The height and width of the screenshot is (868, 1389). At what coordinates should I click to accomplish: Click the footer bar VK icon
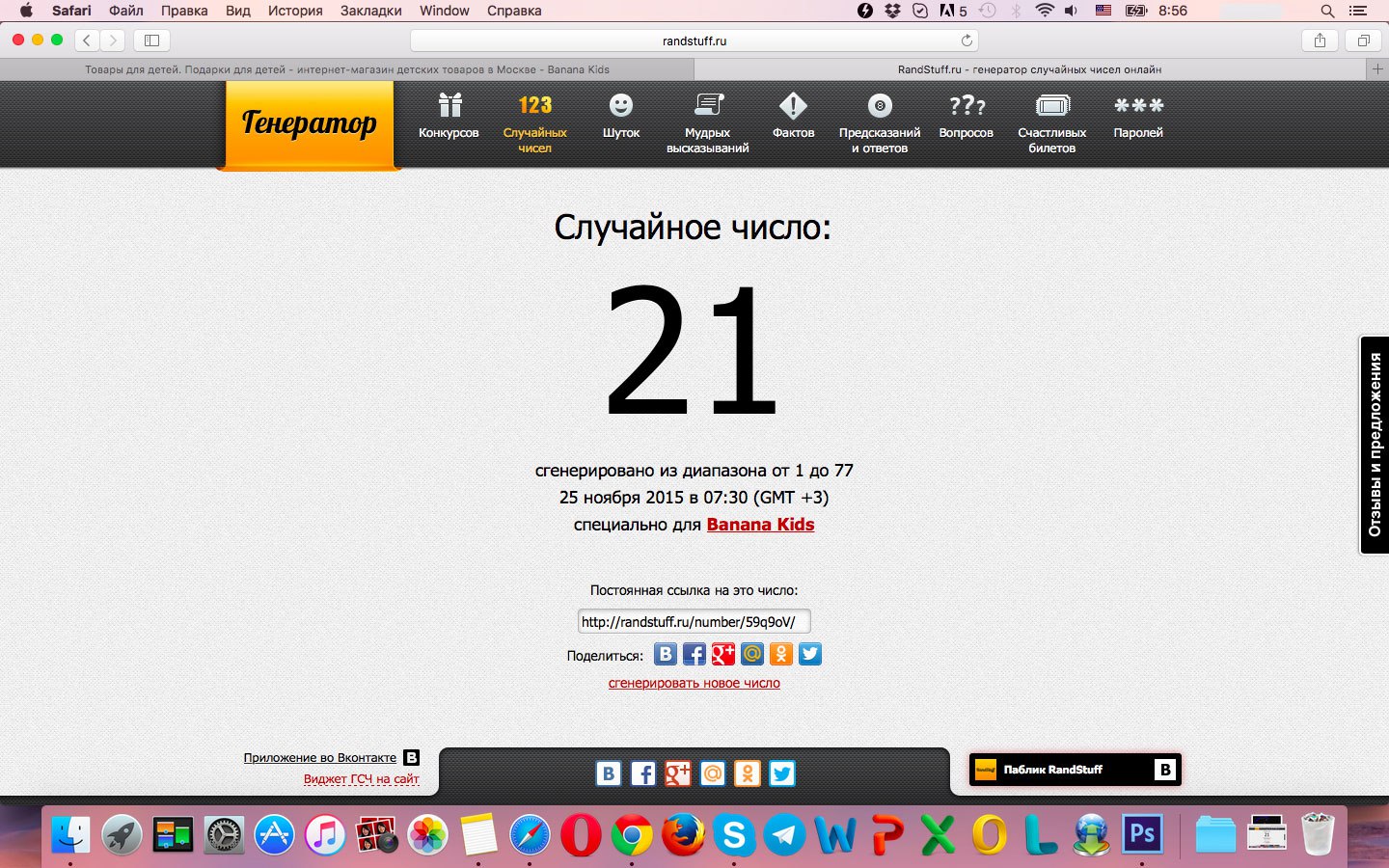(x=609, y=773)
